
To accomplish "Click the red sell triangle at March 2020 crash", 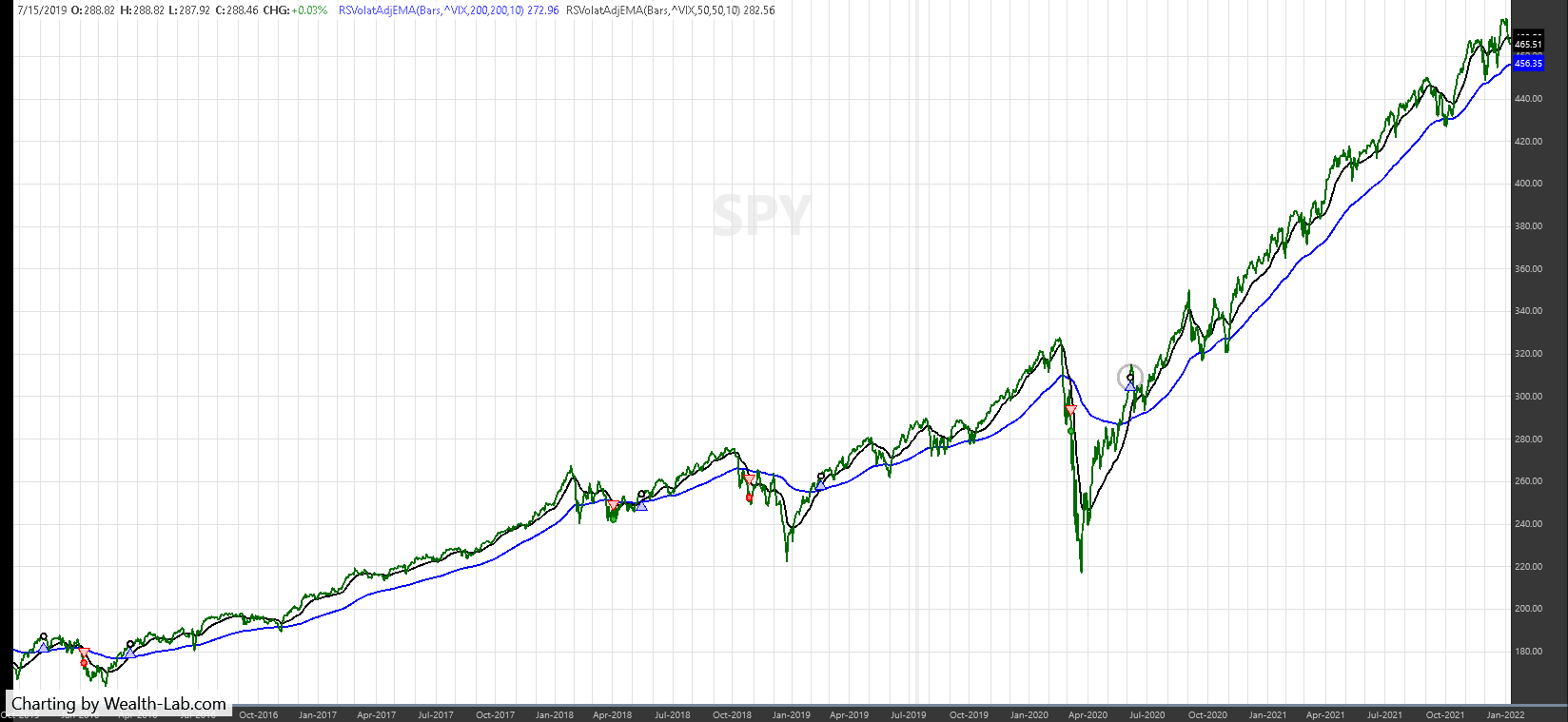I will pyautogui.click(x=1070, y=410).
